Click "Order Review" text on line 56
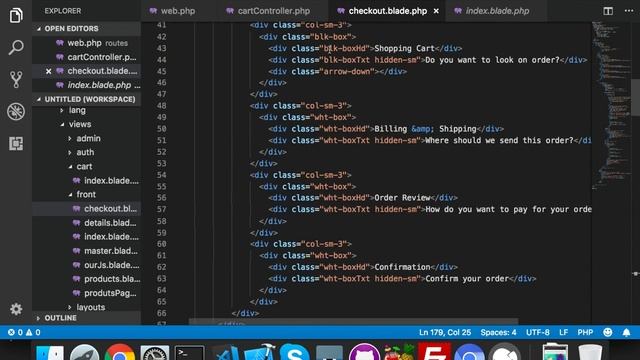This screenshot has width=640, height=360. [x=402, y=198]
